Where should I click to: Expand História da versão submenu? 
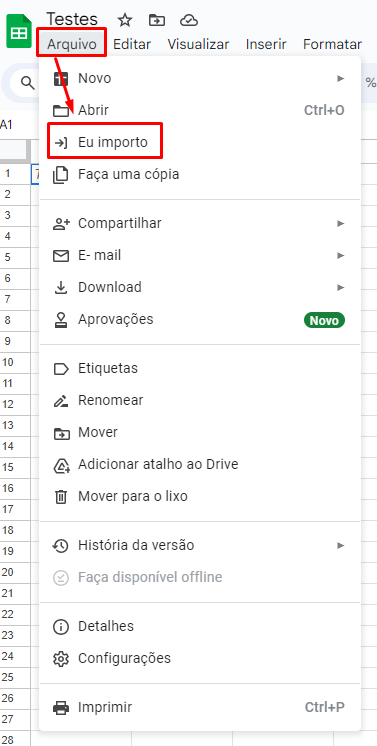point(340,545)
